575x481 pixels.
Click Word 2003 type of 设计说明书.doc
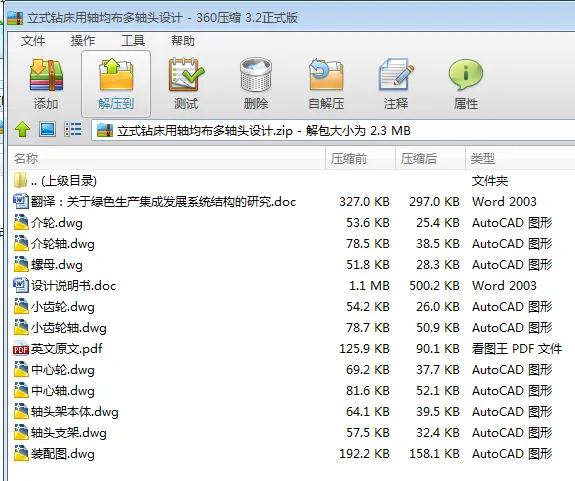504,286
